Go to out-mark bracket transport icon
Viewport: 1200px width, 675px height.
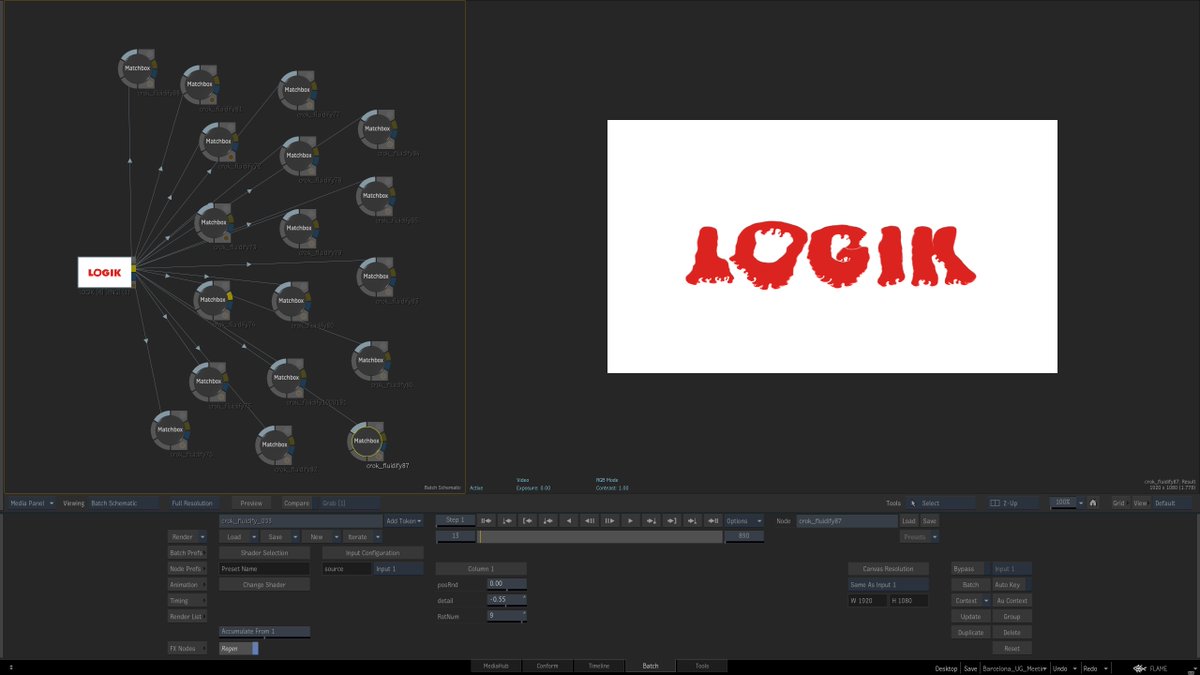(672, 520)
